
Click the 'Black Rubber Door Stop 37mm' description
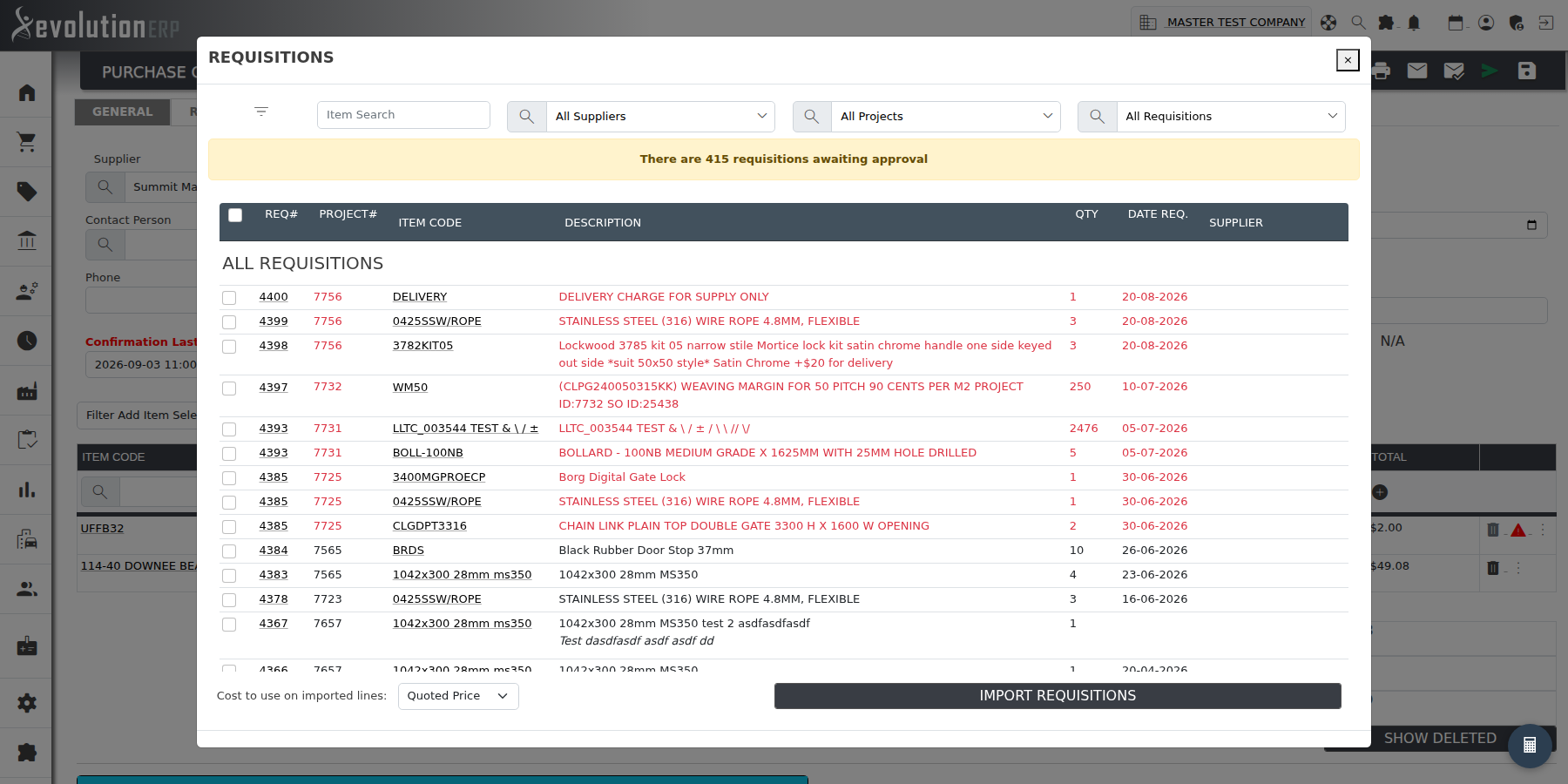(x=646, y=551)
